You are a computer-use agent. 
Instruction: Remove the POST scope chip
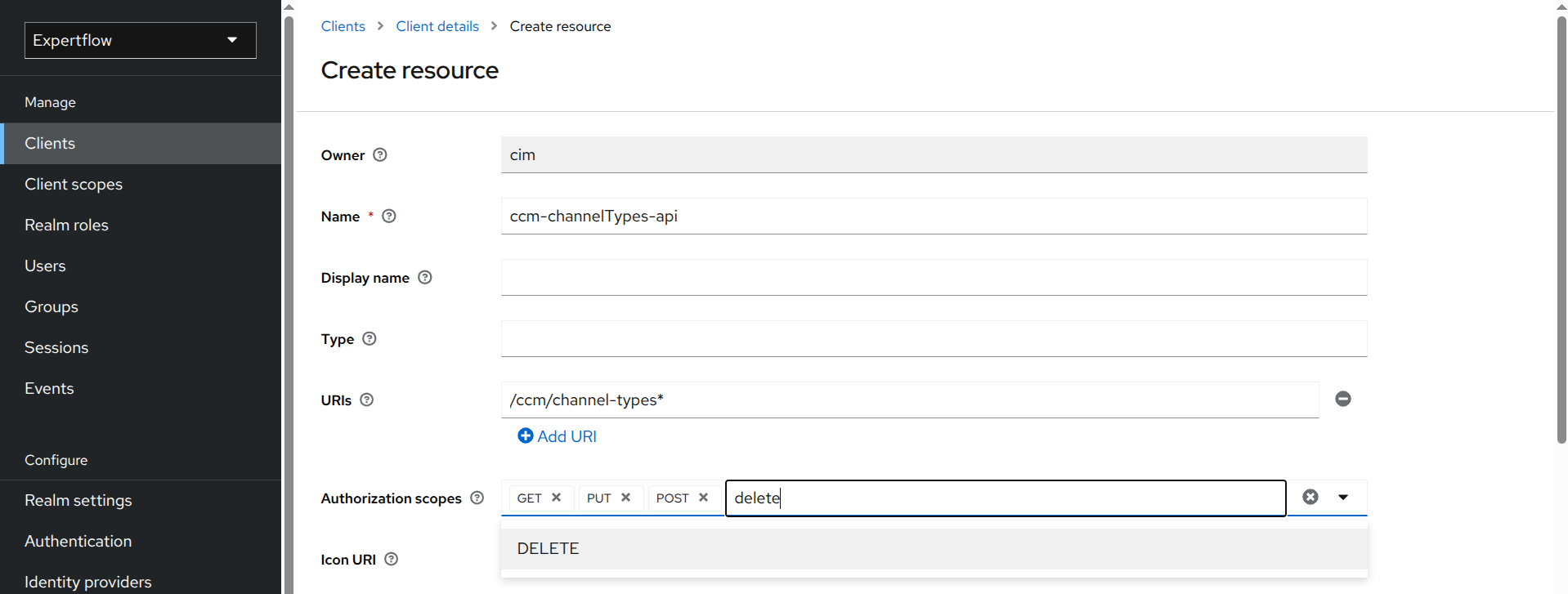pos(704,498)
